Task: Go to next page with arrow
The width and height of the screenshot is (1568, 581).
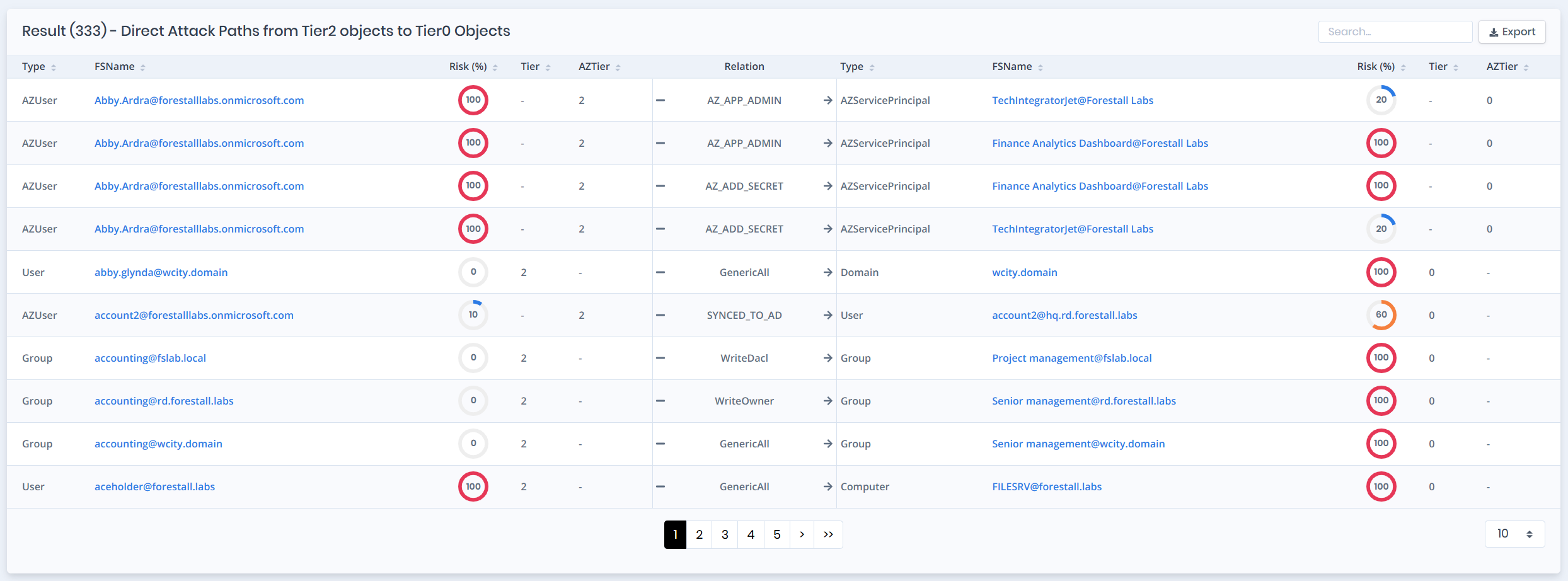Action: (x=802, y=534)
